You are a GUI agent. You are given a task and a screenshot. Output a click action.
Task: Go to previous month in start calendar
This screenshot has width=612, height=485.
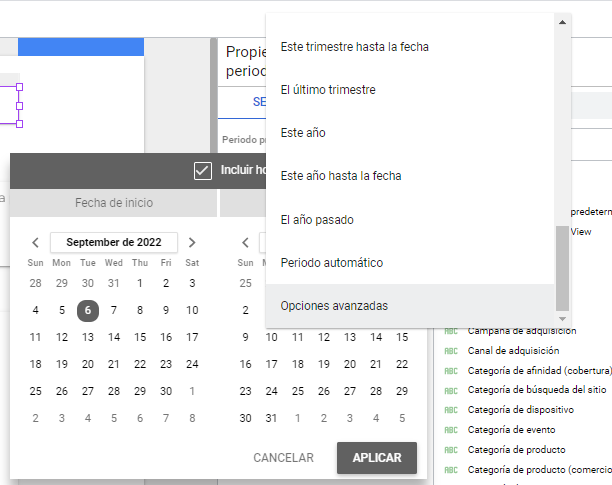click(36, 242)
